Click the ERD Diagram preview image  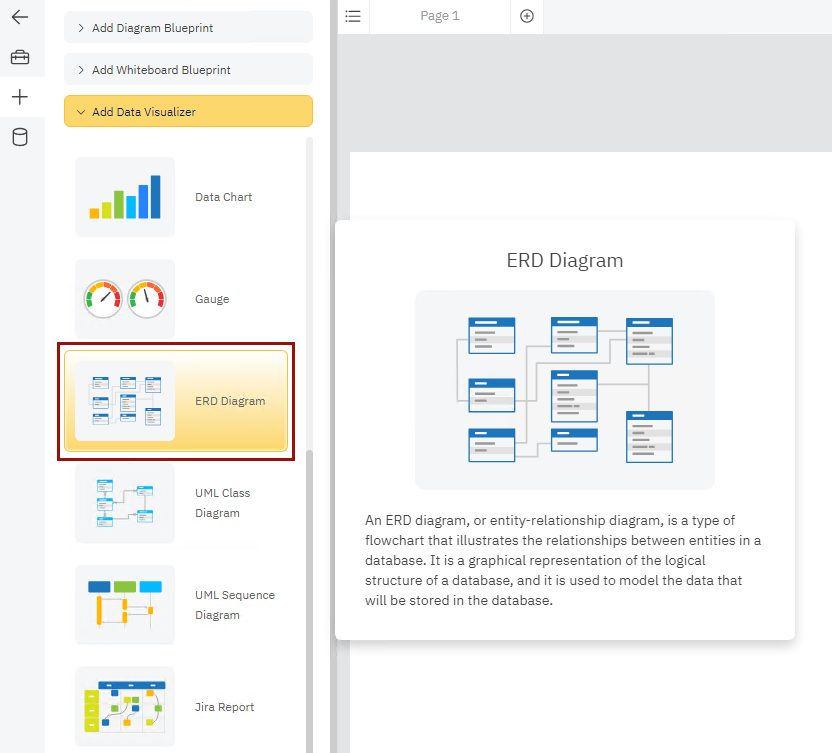click(x=564, y=389)
